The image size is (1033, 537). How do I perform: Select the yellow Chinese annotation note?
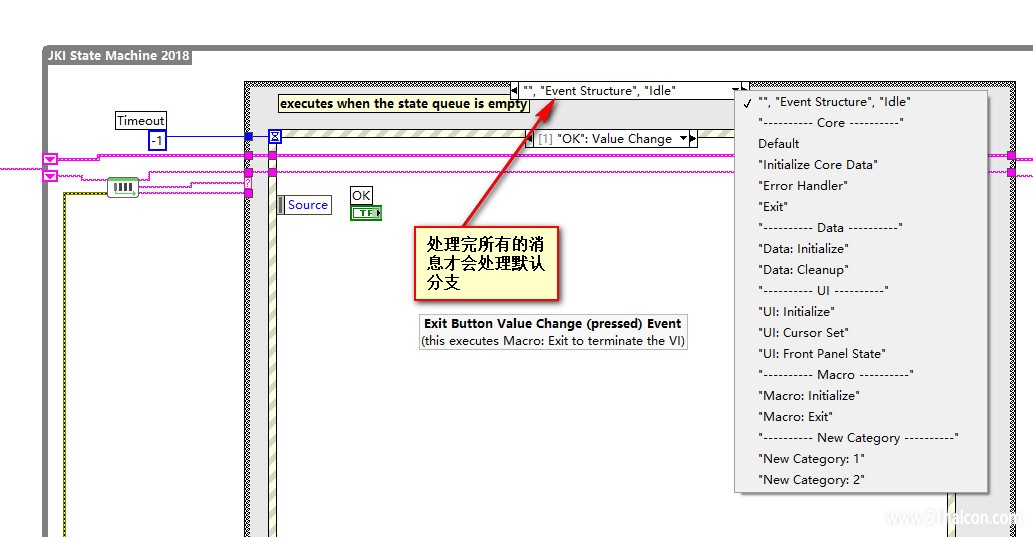pyautogui.click(x=486, y=263)
